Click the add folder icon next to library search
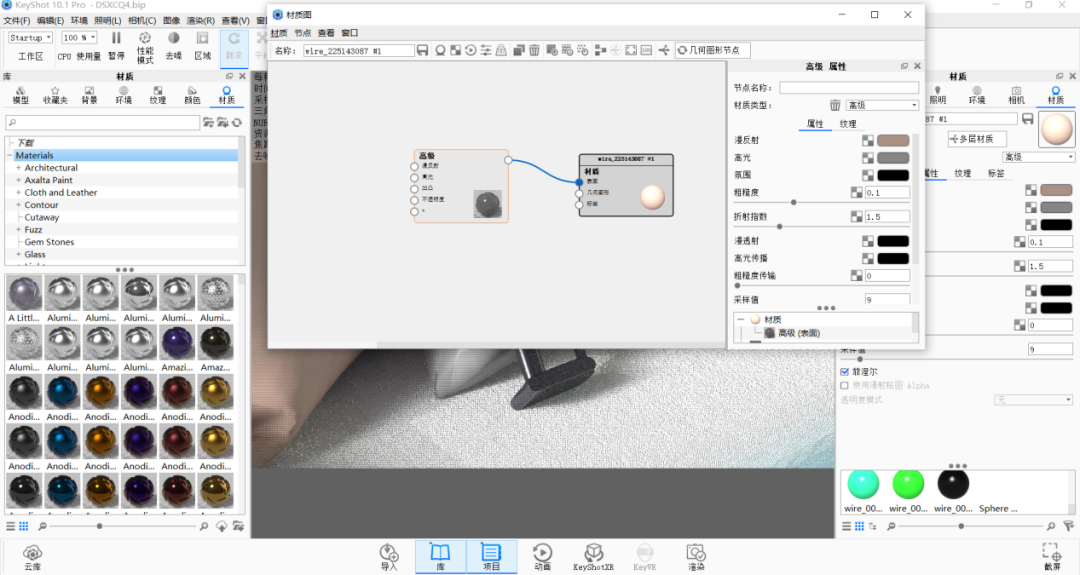Screen dimensions: 1080x575 pos(208,123)
